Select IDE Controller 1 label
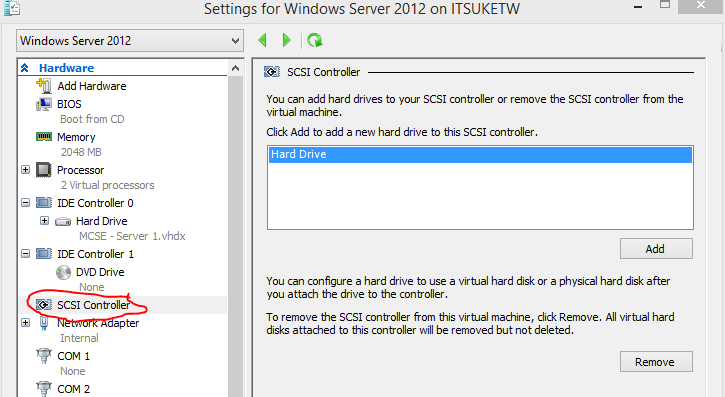 click(x=95, y=254)
